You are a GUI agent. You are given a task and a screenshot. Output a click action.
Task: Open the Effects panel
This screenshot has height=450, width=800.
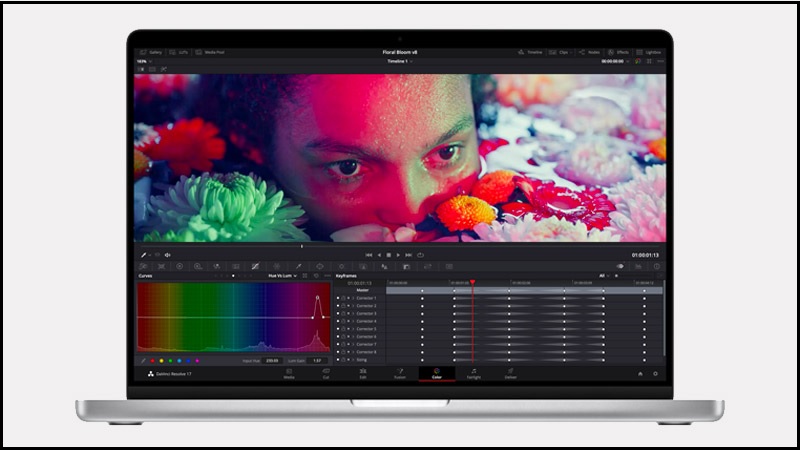(618, 53)
